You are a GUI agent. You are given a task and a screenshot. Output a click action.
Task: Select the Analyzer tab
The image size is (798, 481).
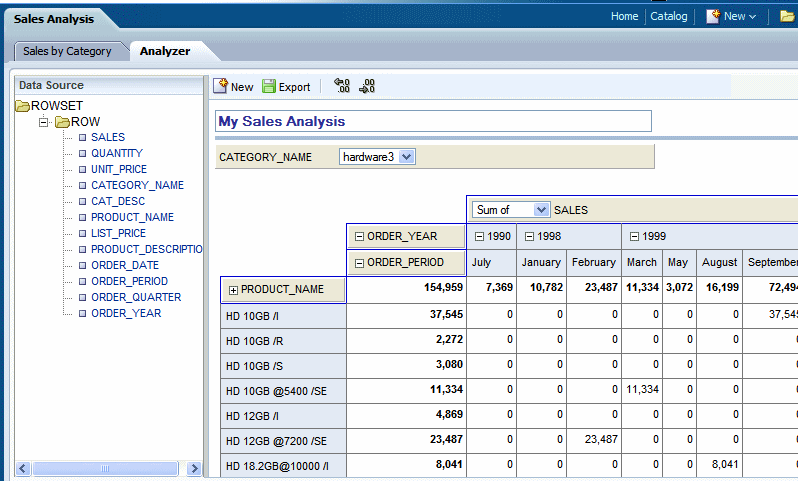tap(164, 51)
